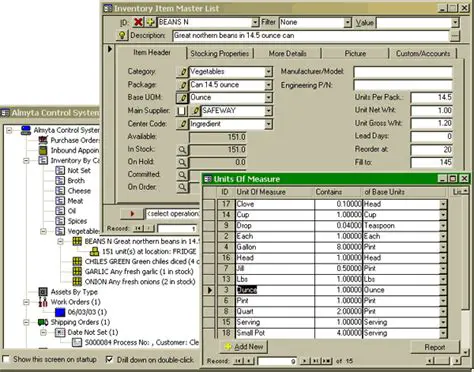Click the pencil edit icon beside Category
The height and width of the screenshot is (372, 474).
tap(182, 72)
